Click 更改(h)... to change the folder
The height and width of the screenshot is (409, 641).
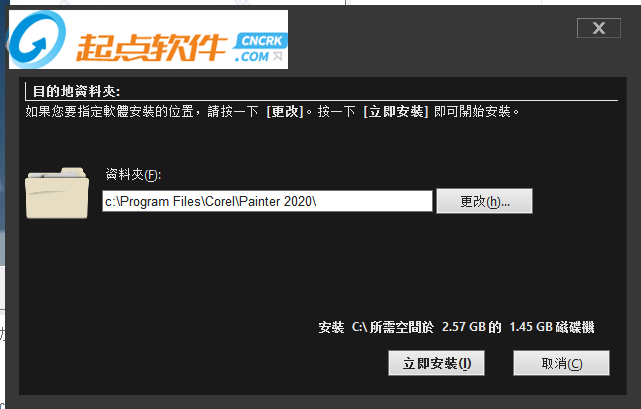pyautogui.click(x=484, y=201)
